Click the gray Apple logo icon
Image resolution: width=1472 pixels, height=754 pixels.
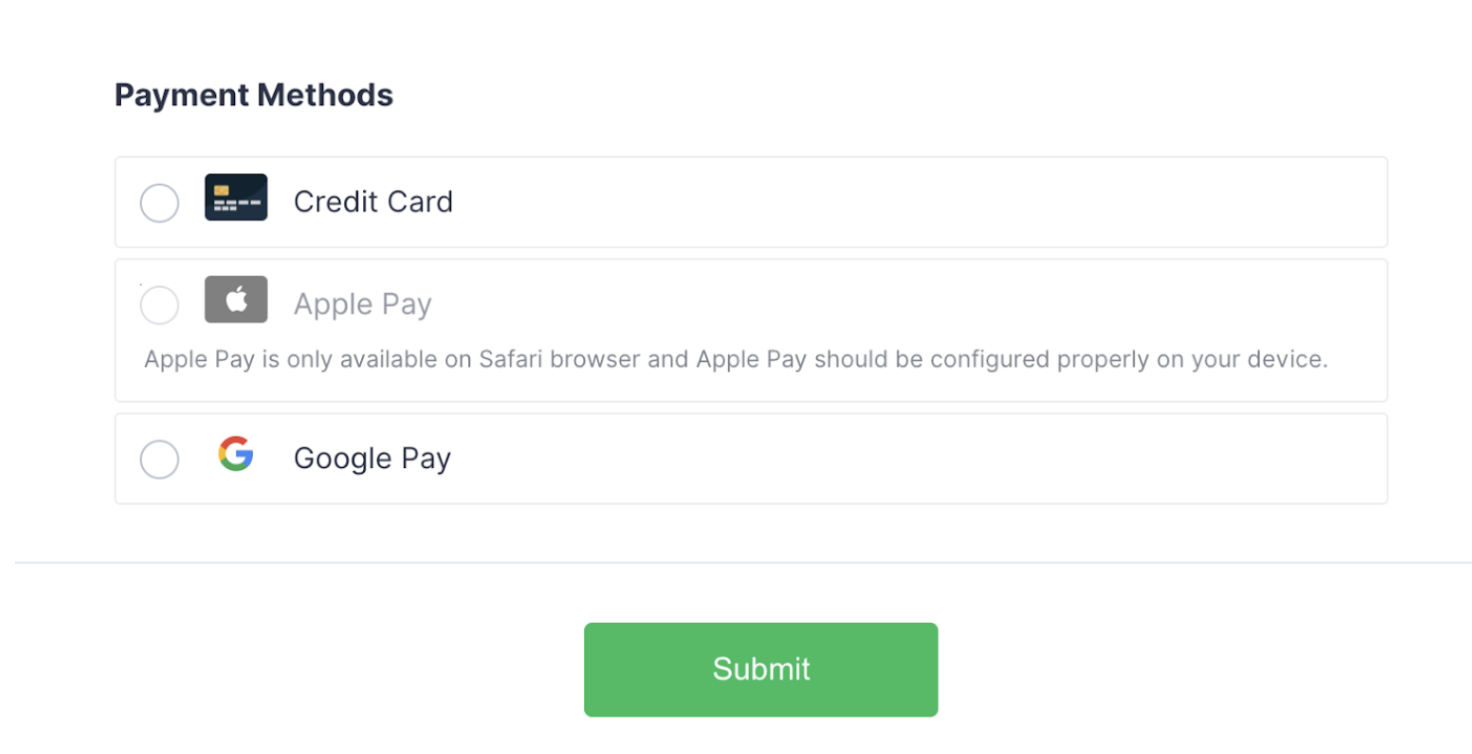[236, 299]
